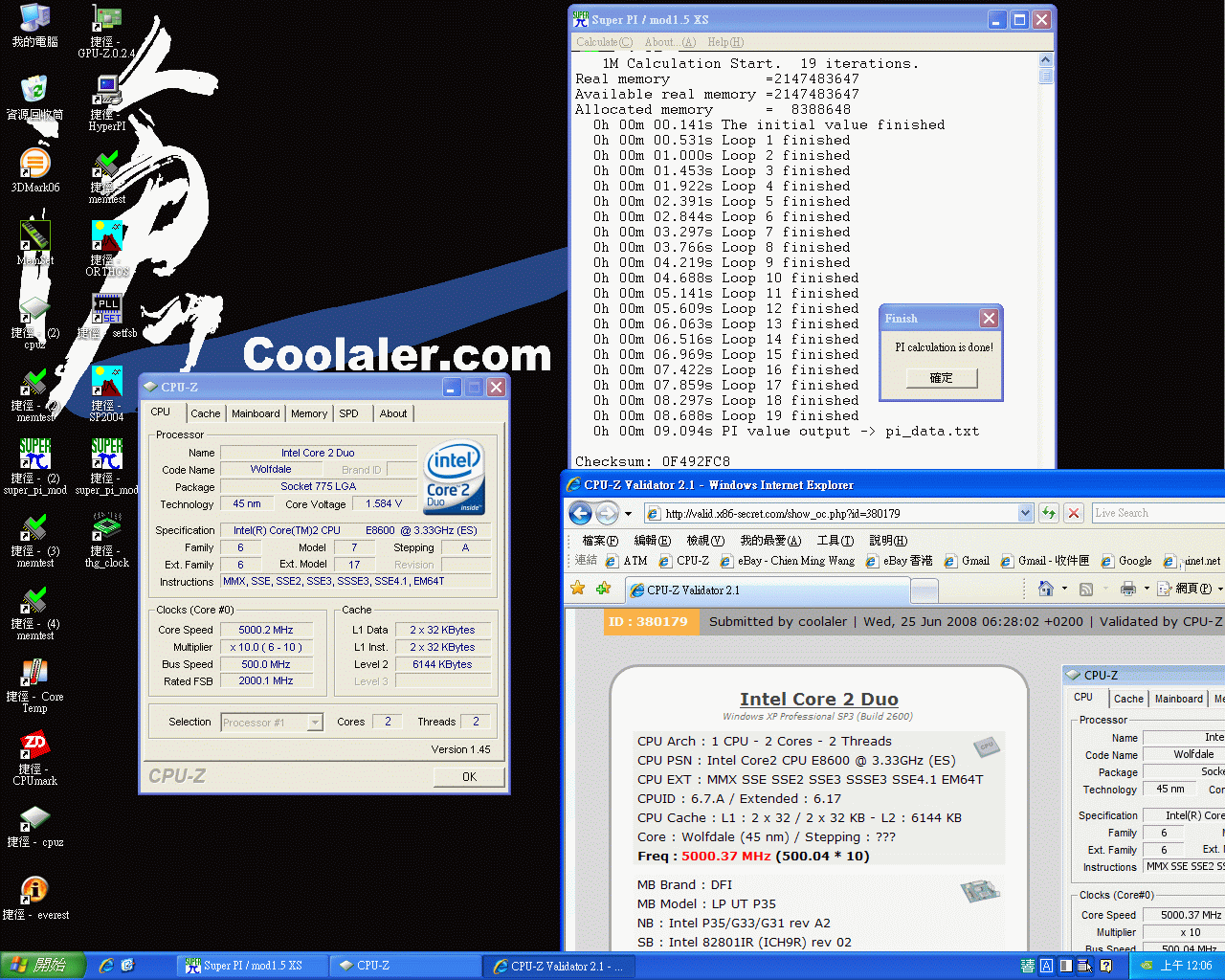
Task: Click 確定 in the Finish dialog
Action: coord(942,378)
